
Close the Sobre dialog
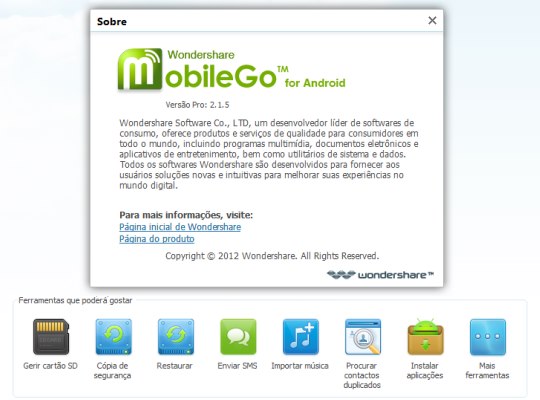(x=432, y=21)
